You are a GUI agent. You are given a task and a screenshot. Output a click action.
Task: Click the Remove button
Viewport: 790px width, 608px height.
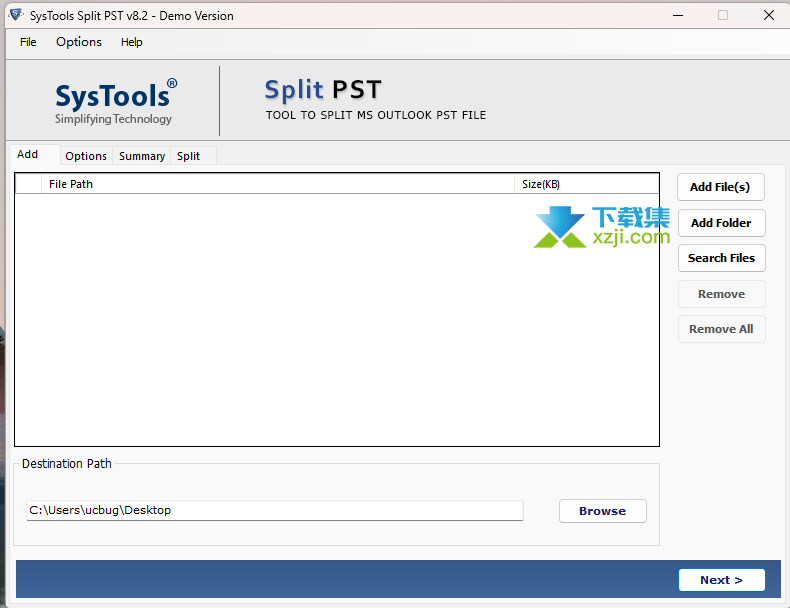tap(721, 294)
